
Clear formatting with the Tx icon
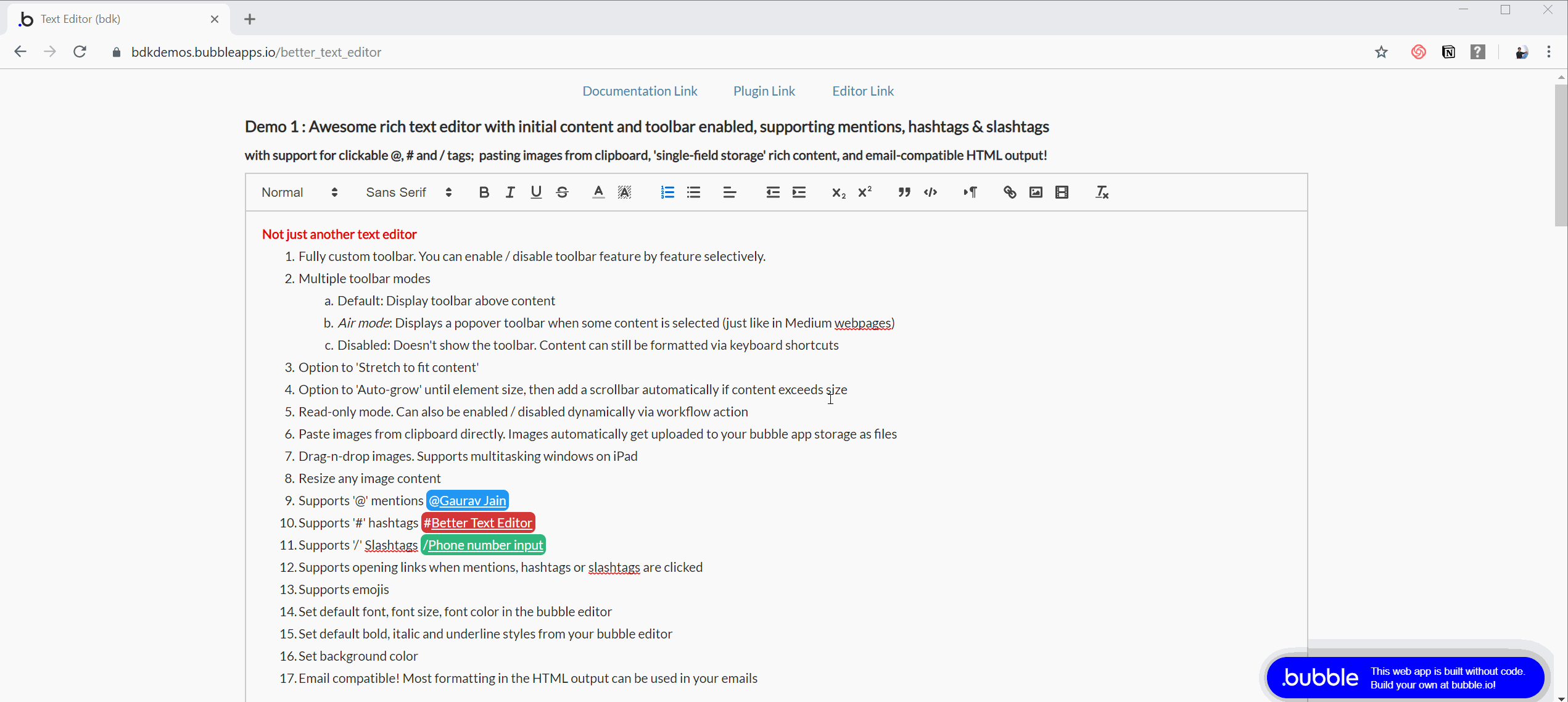(x=1102, y=192)
